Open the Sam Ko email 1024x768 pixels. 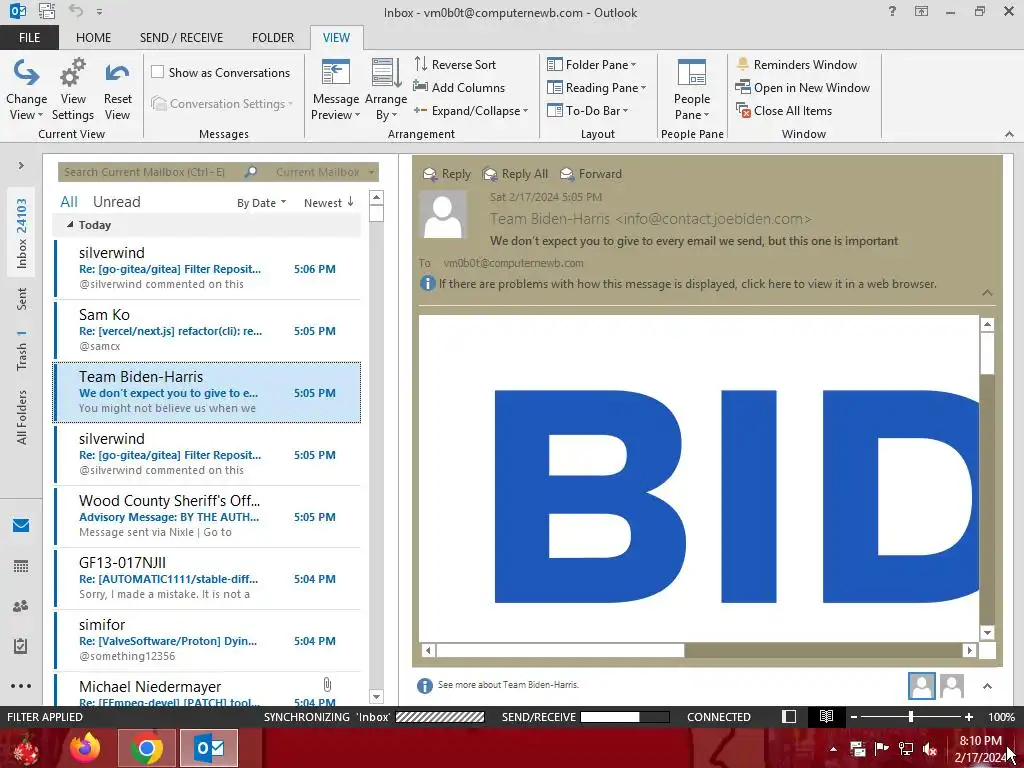point(207,330)
